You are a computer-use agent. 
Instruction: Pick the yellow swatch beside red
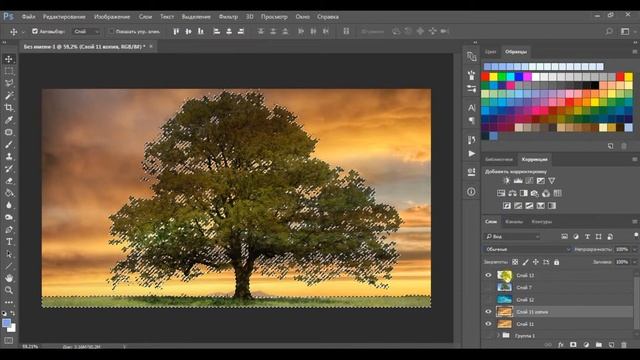(x=493, y=76)
